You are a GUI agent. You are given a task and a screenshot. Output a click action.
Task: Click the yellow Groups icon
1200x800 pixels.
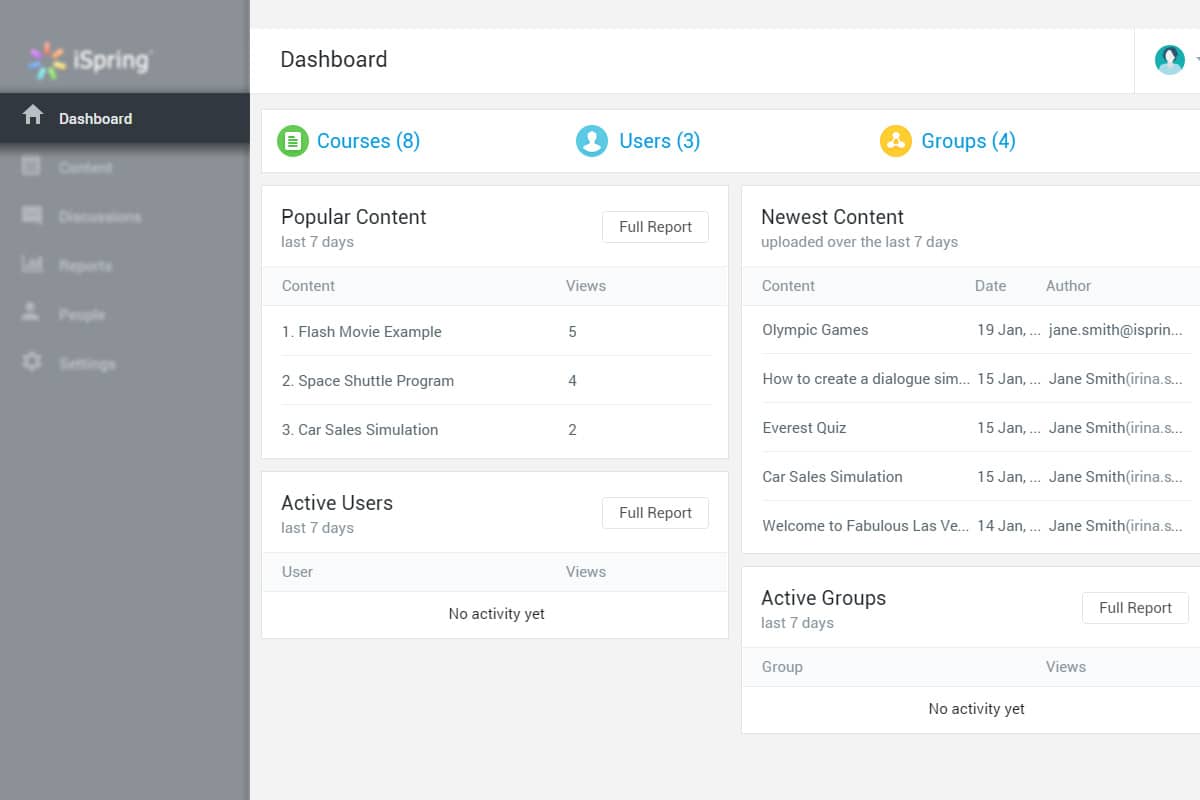pyautogui.click(x=896, y=141)
